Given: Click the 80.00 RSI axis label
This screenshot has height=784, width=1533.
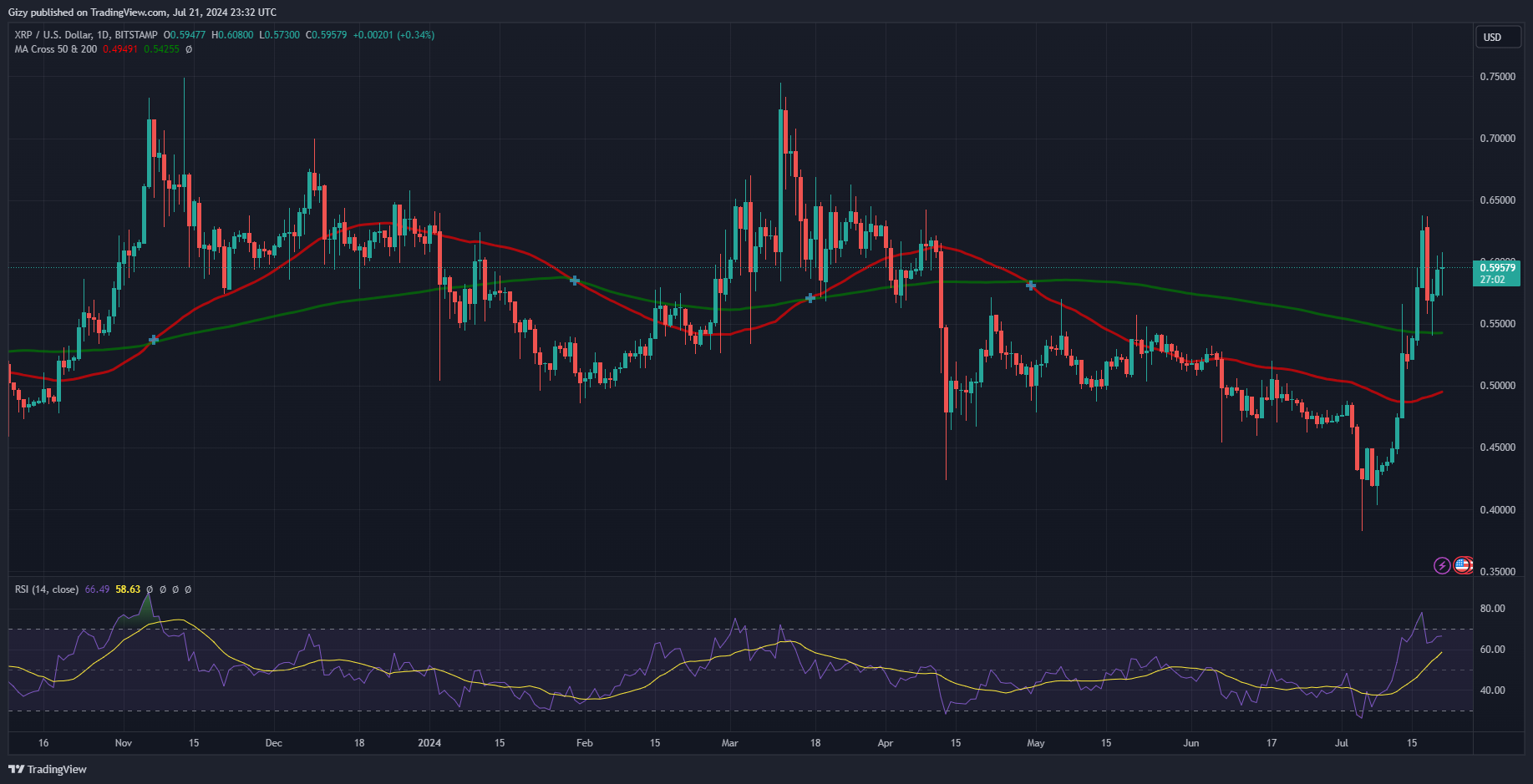Looking at the screenshot, I should click(x=1493, y=609).
